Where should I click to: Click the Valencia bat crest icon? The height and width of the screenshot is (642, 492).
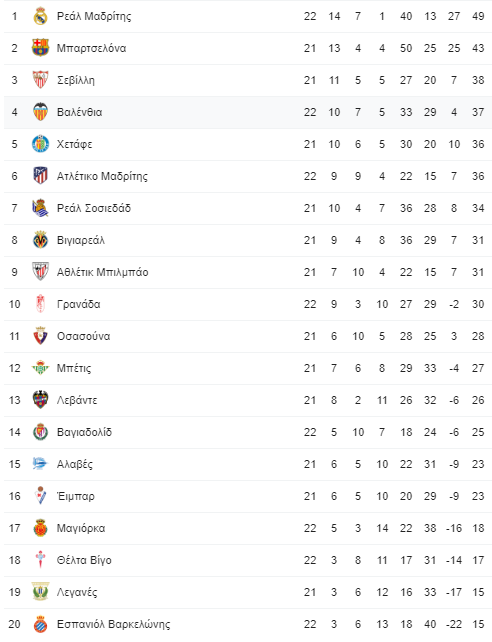pyautogui.click(x=40, y=112)
